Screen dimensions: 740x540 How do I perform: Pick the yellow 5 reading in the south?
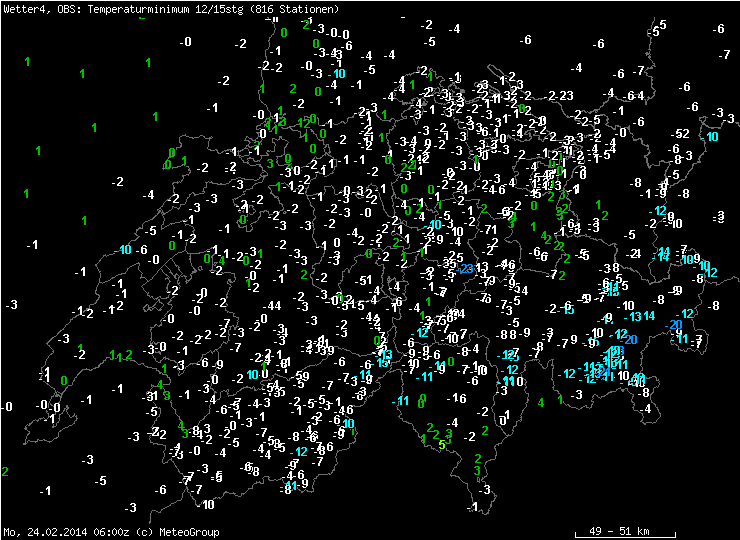point(442,443)
